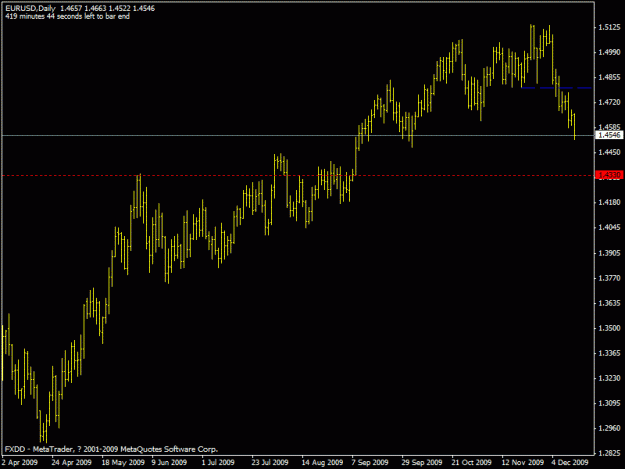Click the 1.5125 price scale value
The height and width of the screenshot is (469, 625).
[x=610, y=27]
